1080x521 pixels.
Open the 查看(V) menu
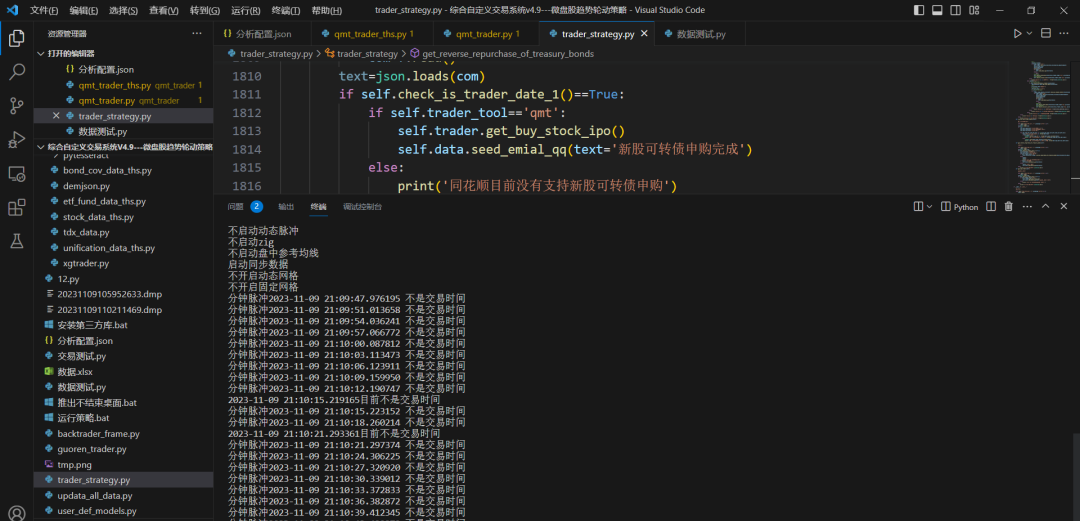tap(164, 10)
